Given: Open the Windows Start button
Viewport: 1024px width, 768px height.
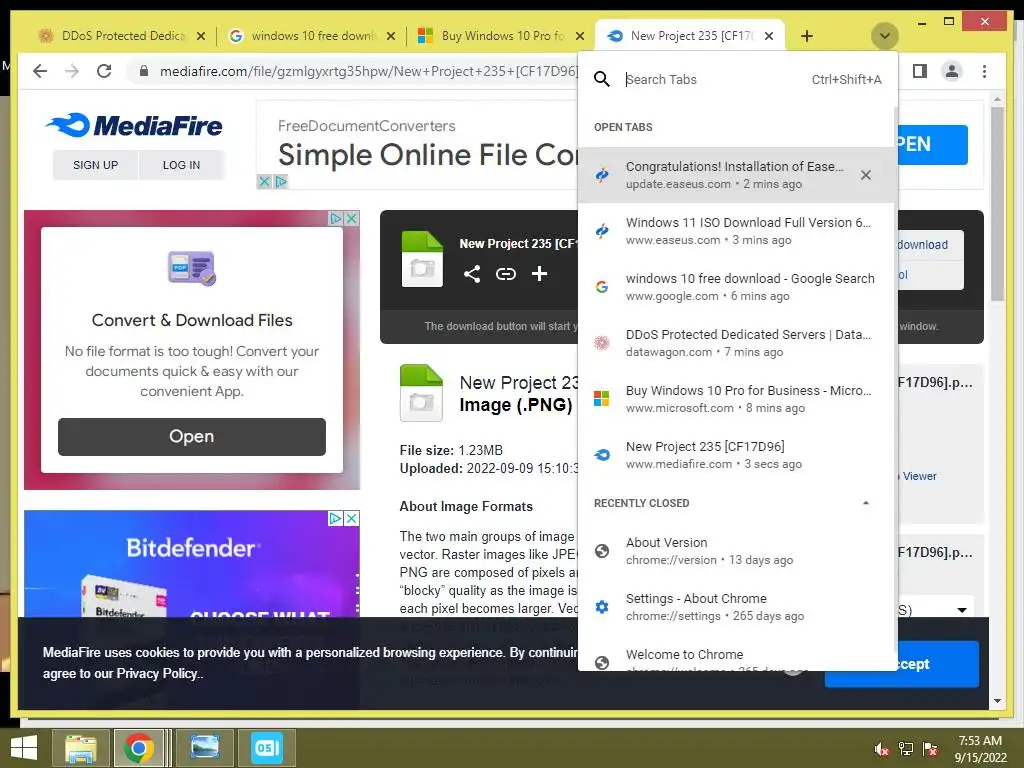Looking at the screenshot, I should tap(24, 748).
